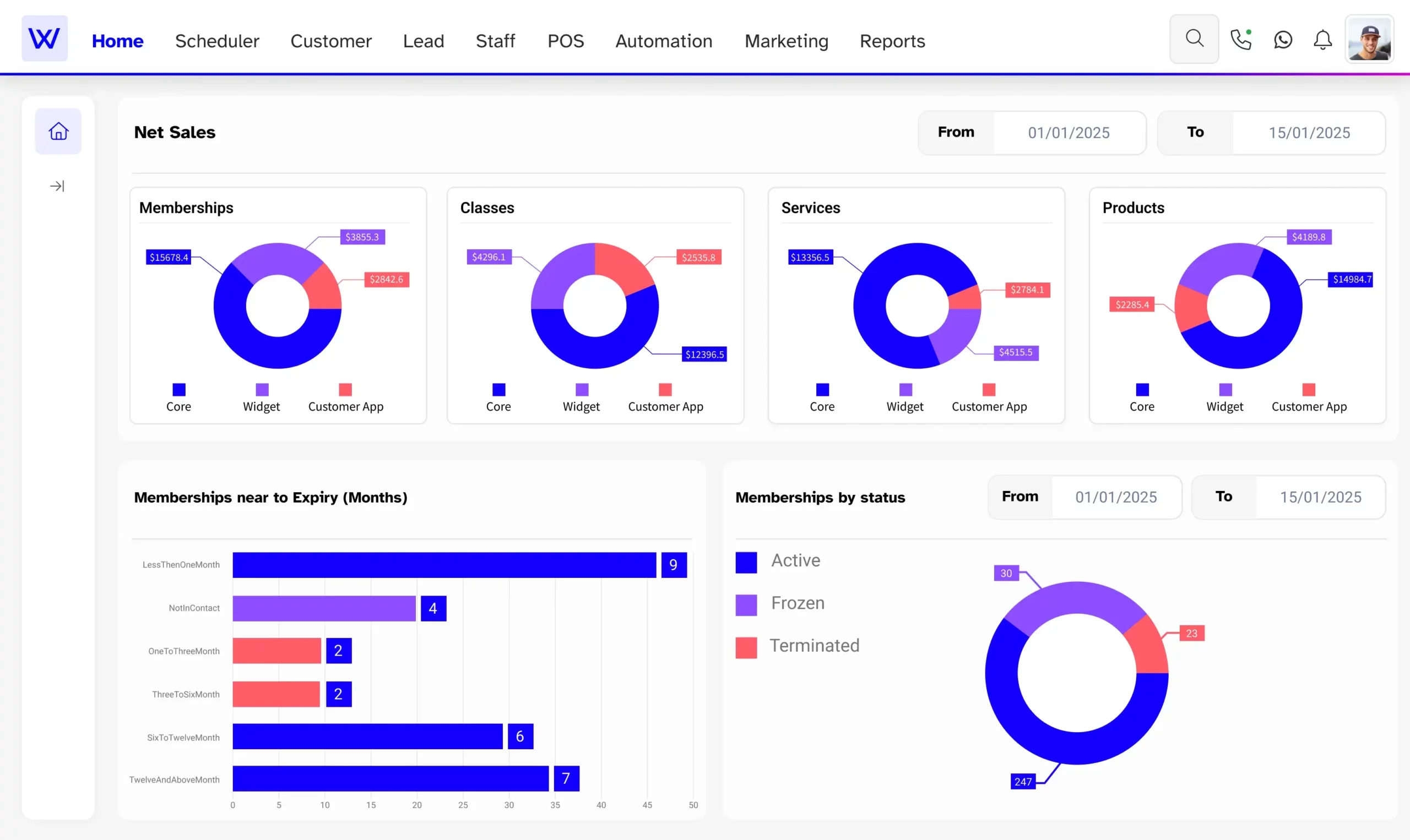Open the Marketing menu item

[x=786, y=40]
